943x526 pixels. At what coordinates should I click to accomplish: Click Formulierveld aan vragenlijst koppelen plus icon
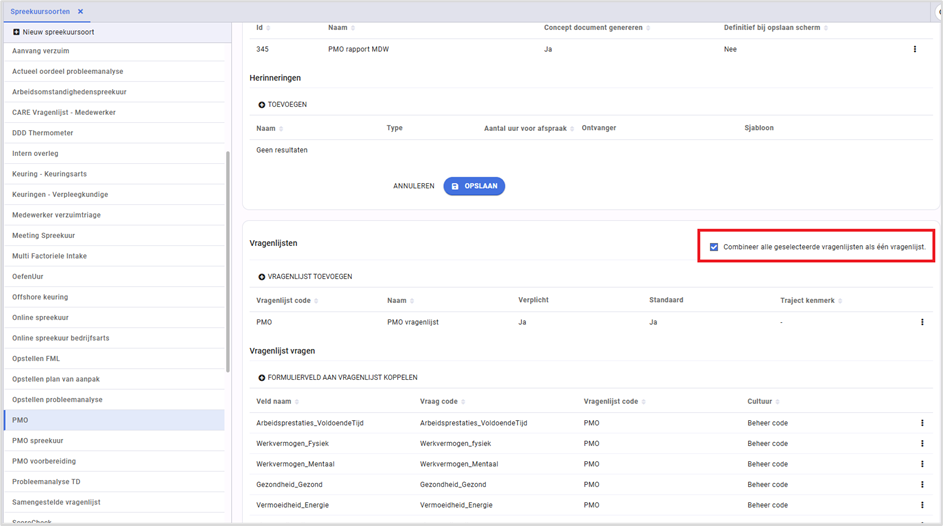[262, 378]
